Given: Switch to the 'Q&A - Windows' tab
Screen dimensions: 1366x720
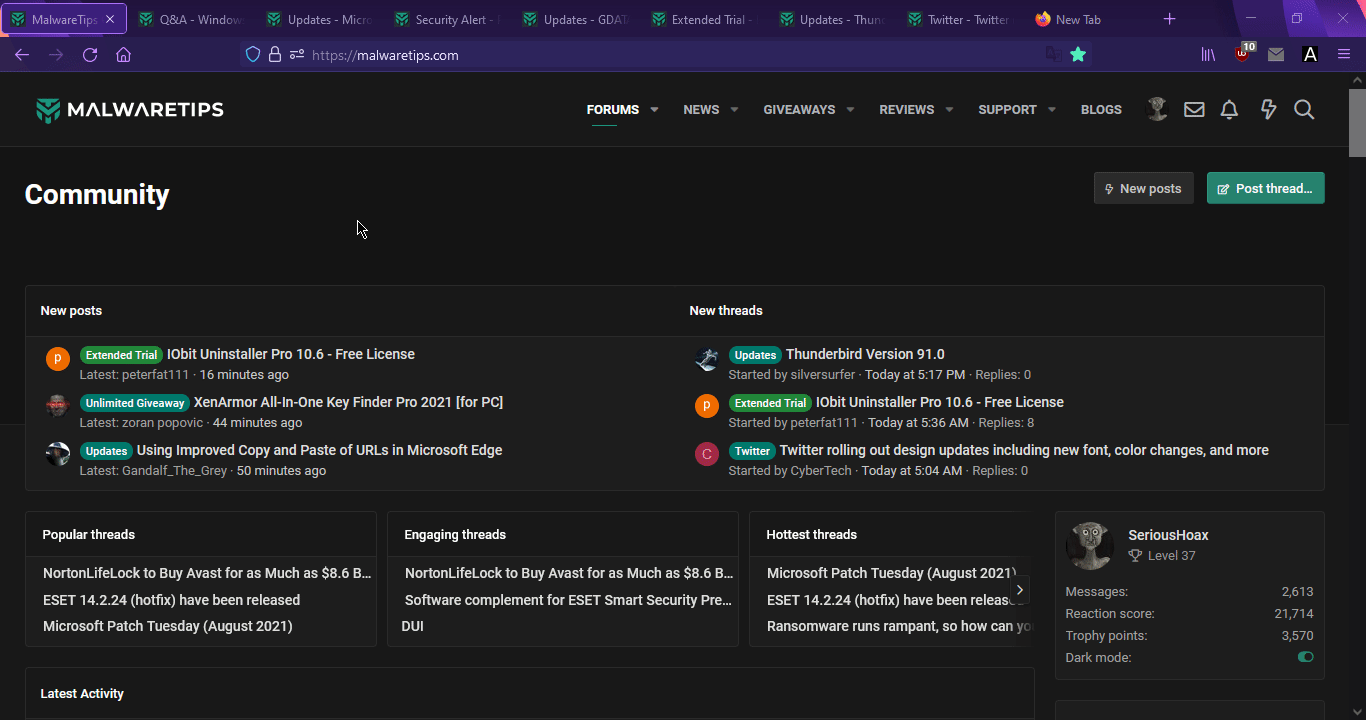Looking at the screenshot, I should pyautogui.click(x=192, y=19).
